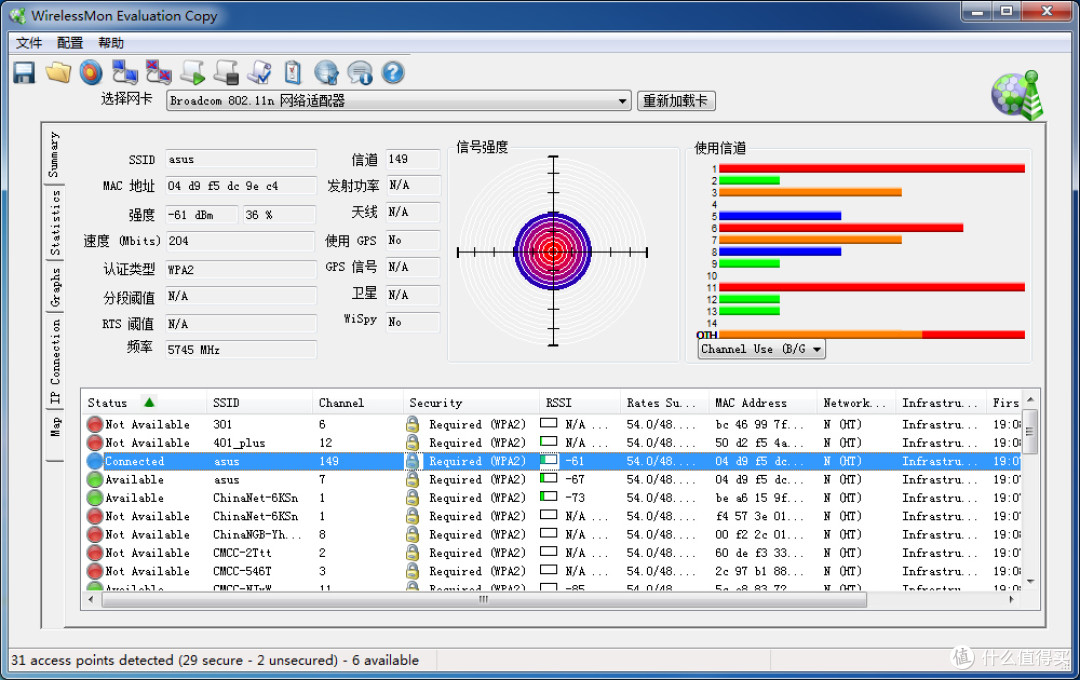Click the blue channel 5 usage bar
Image resolution: width=1080 pixels, height=680 pixels.
(780, 216)
